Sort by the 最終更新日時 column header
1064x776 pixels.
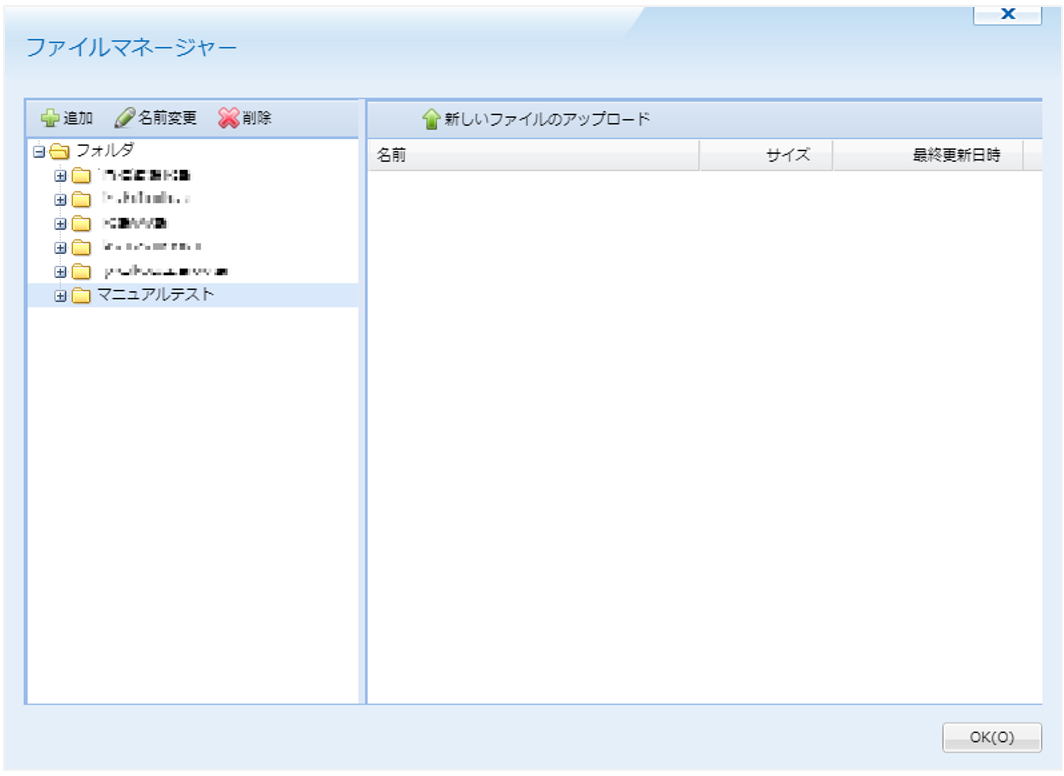coord(928,155)
